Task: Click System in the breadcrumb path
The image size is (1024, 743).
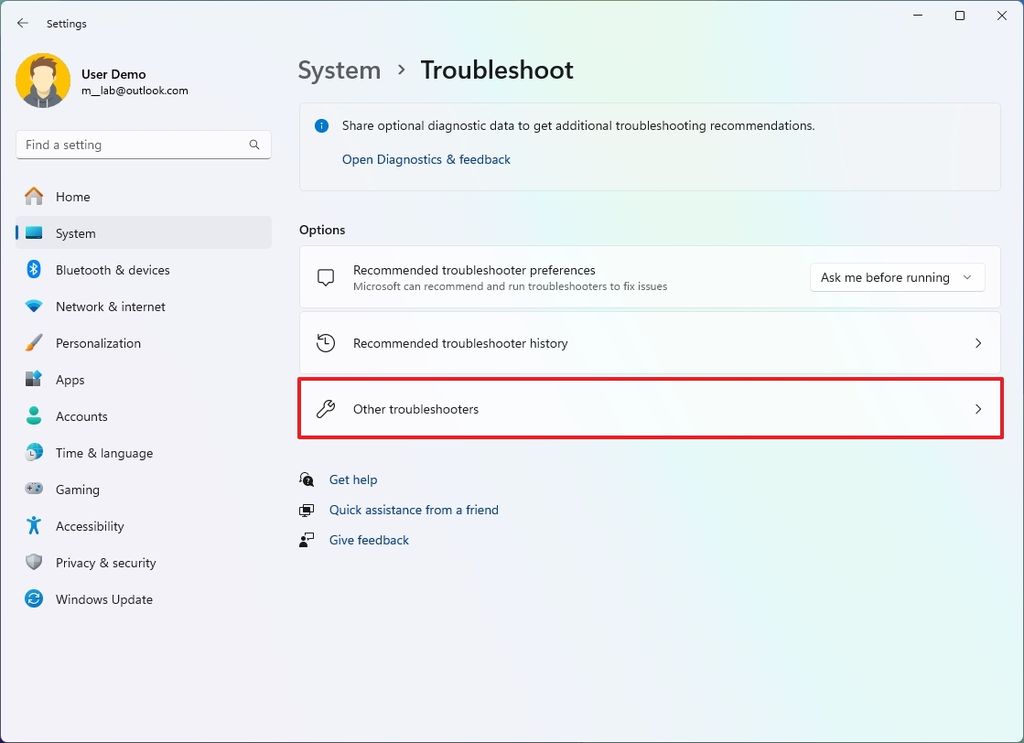Action: (339, 70)
